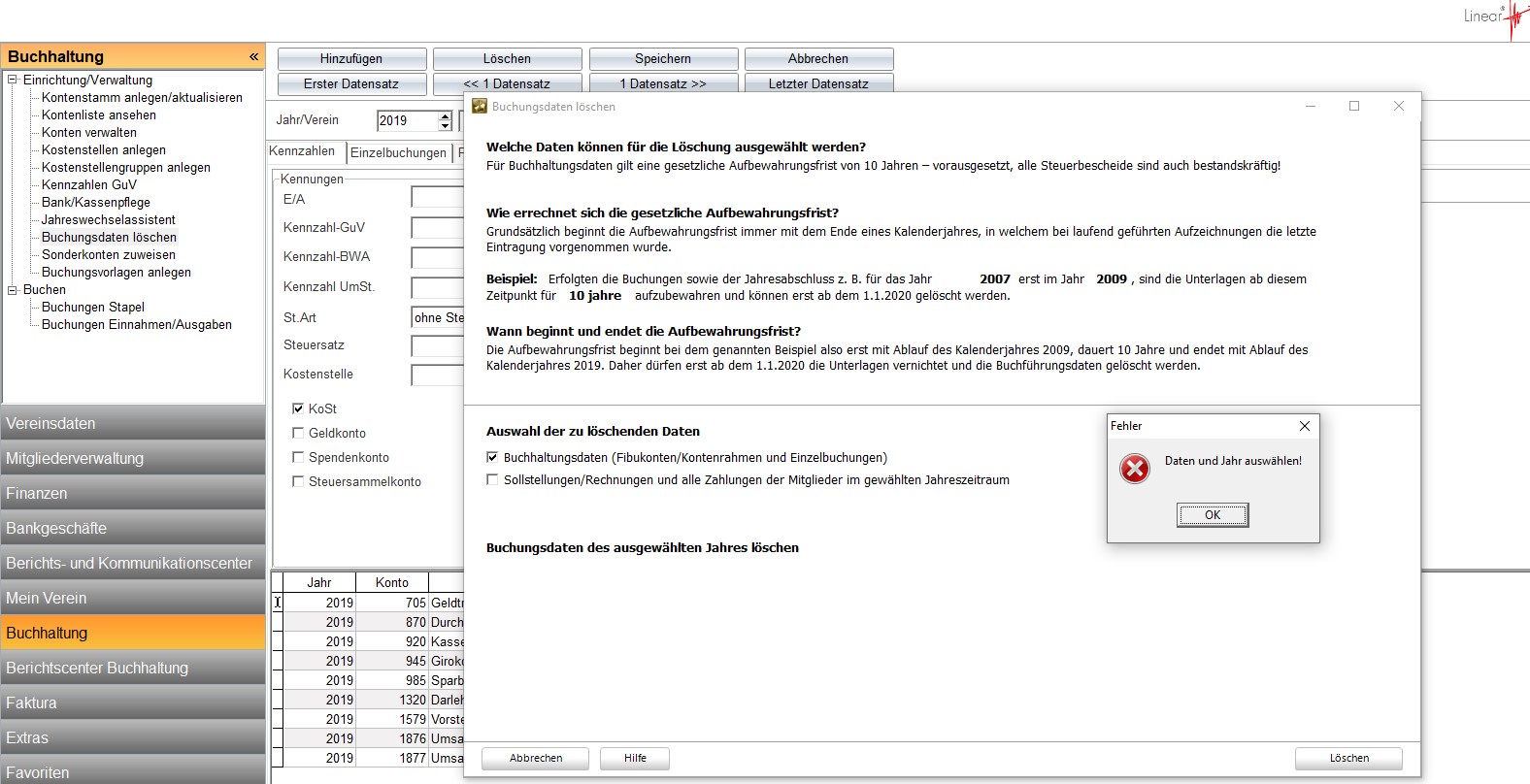Collapse the Buchen tree node
Screen dimensions: 1530x784
(13, 289)
